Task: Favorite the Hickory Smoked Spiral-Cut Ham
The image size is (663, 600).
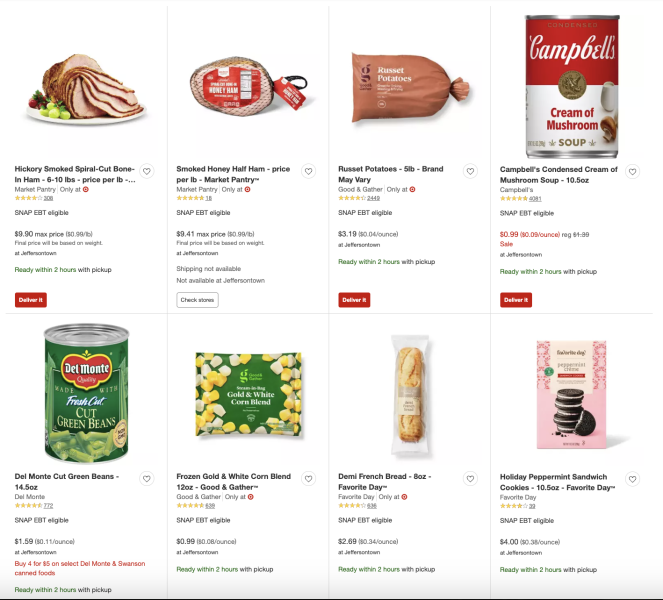Action: (x=146, y=171)
